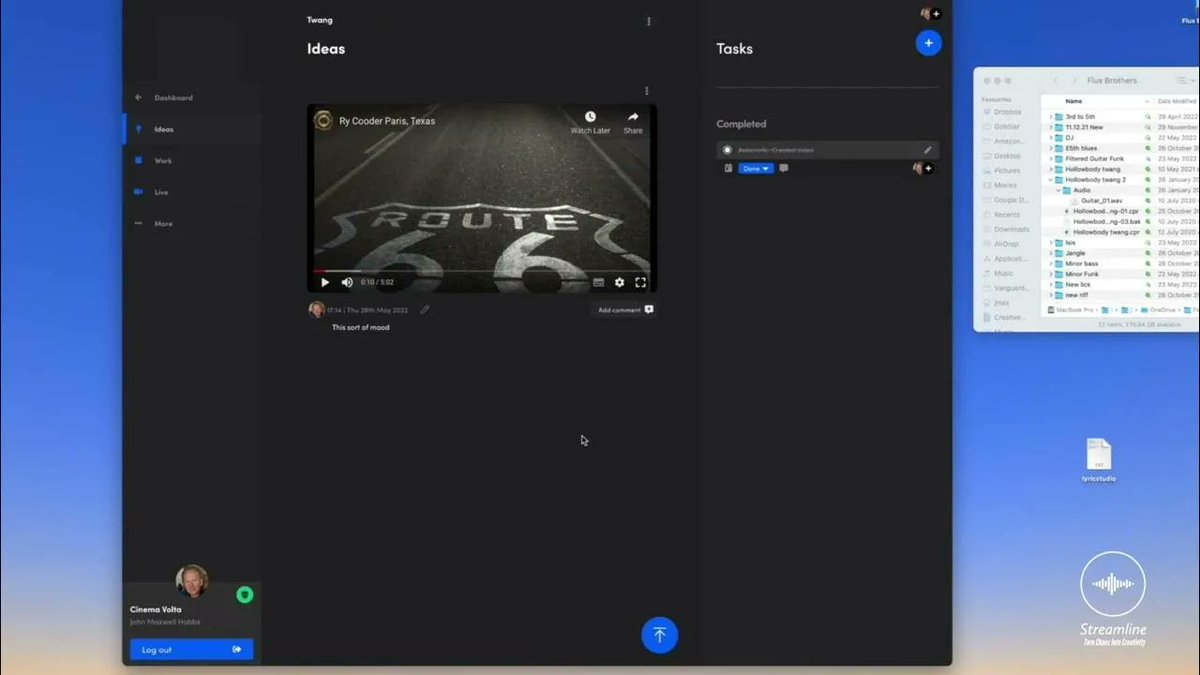Click the Add comment button under the video
The image size is (1200, 675).
point(625,310)
